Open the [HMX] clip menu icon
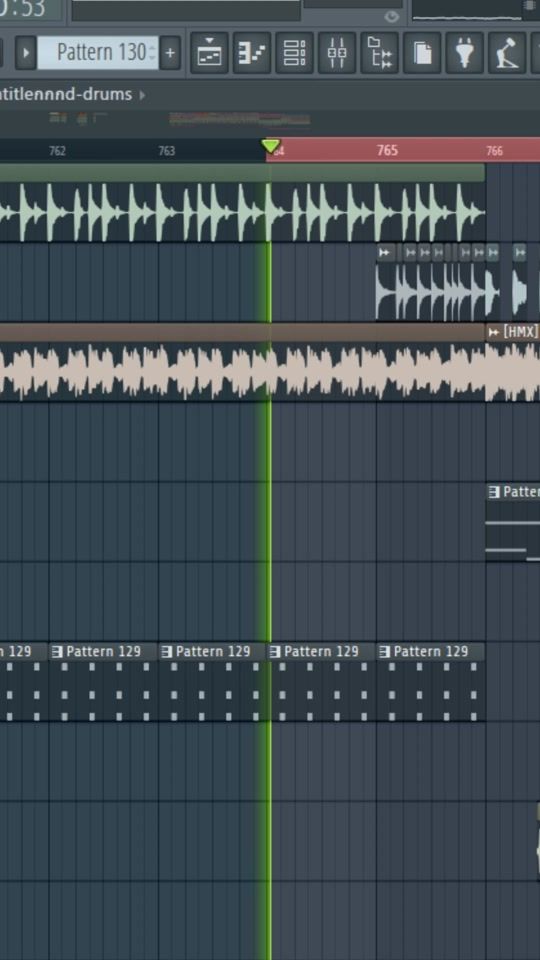Viewport: 540px width, 960px height. click(x=493, y=332)
